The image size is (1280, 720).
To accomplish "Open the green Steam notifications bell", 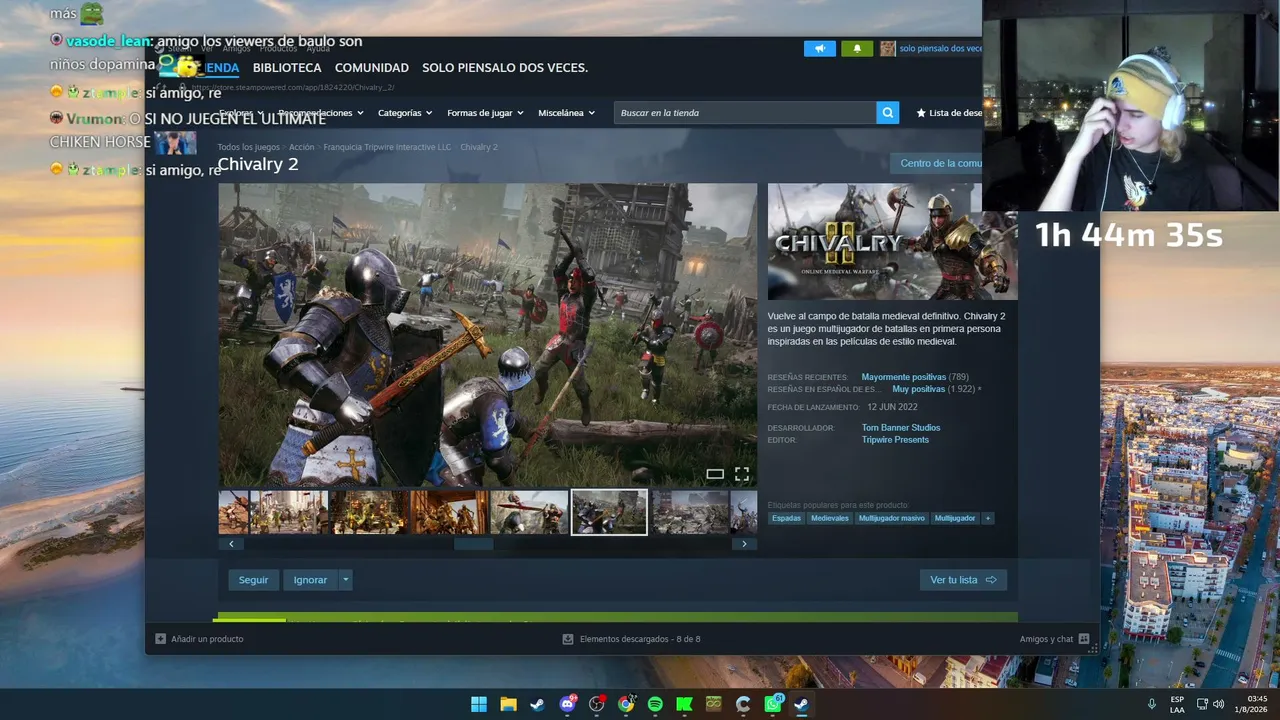I will click(x=857, y=48).
